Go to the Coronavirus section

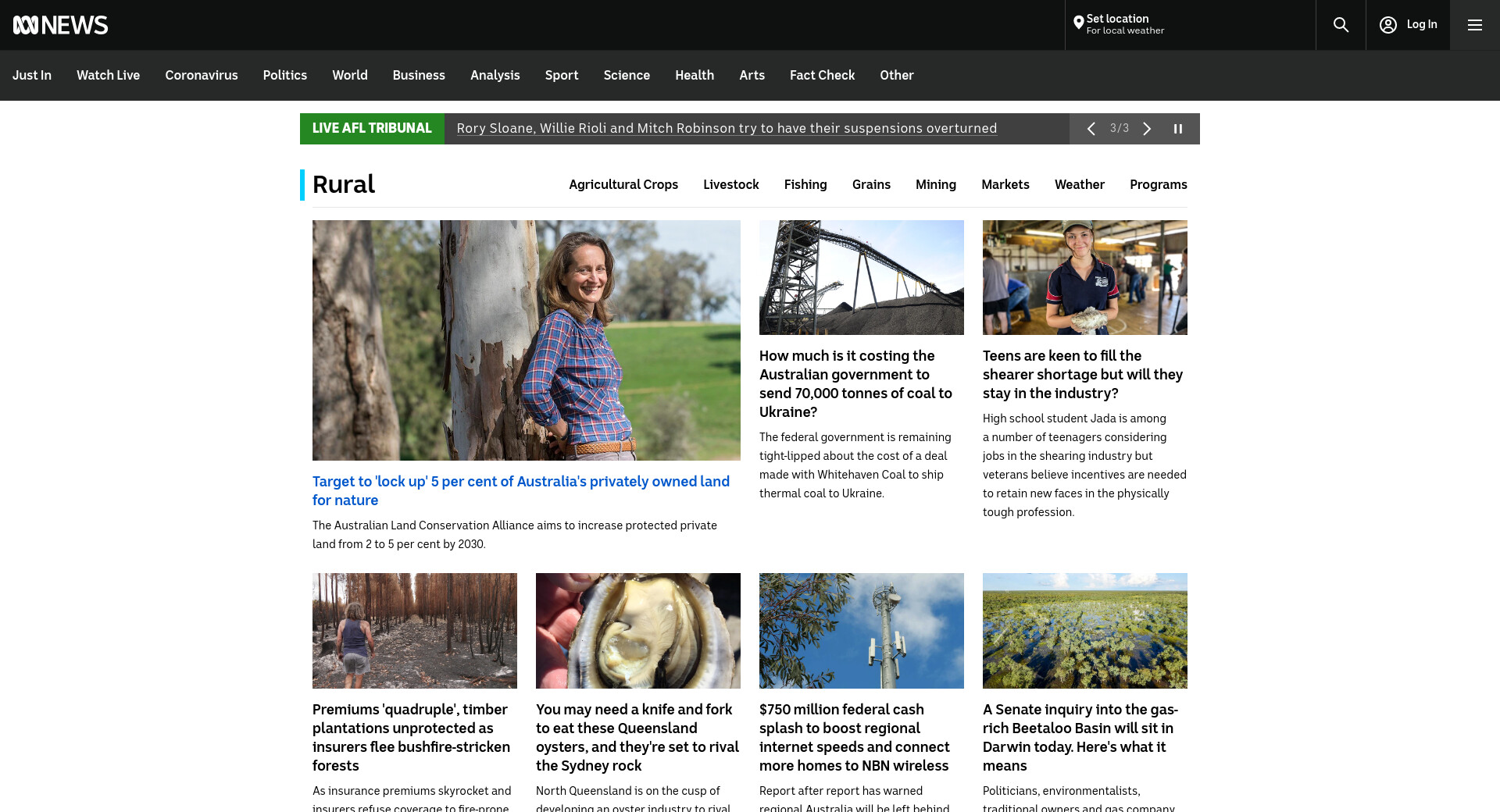[x=201, y=75]
